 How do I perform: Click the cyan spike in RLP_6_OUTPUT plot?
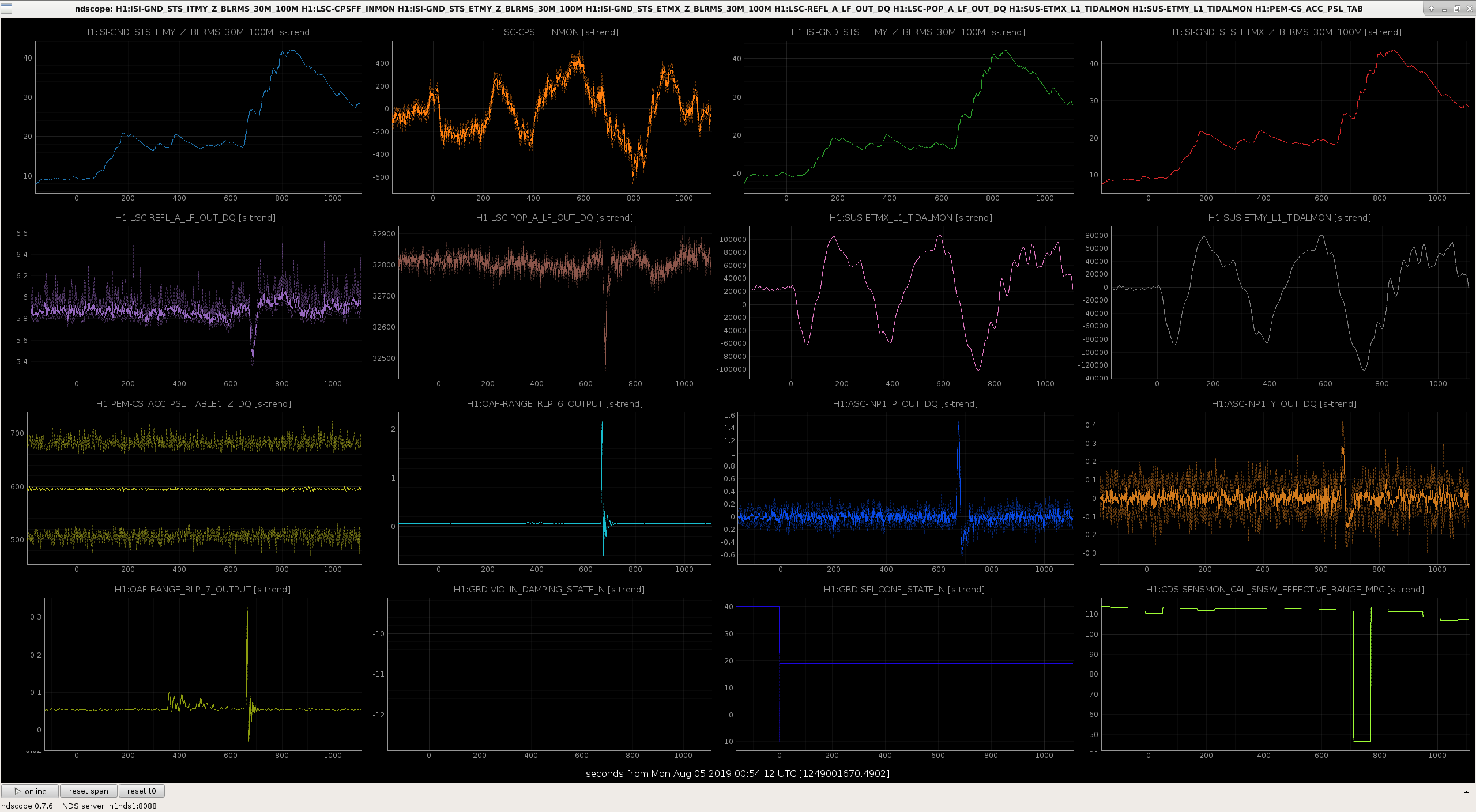point(602,473)
